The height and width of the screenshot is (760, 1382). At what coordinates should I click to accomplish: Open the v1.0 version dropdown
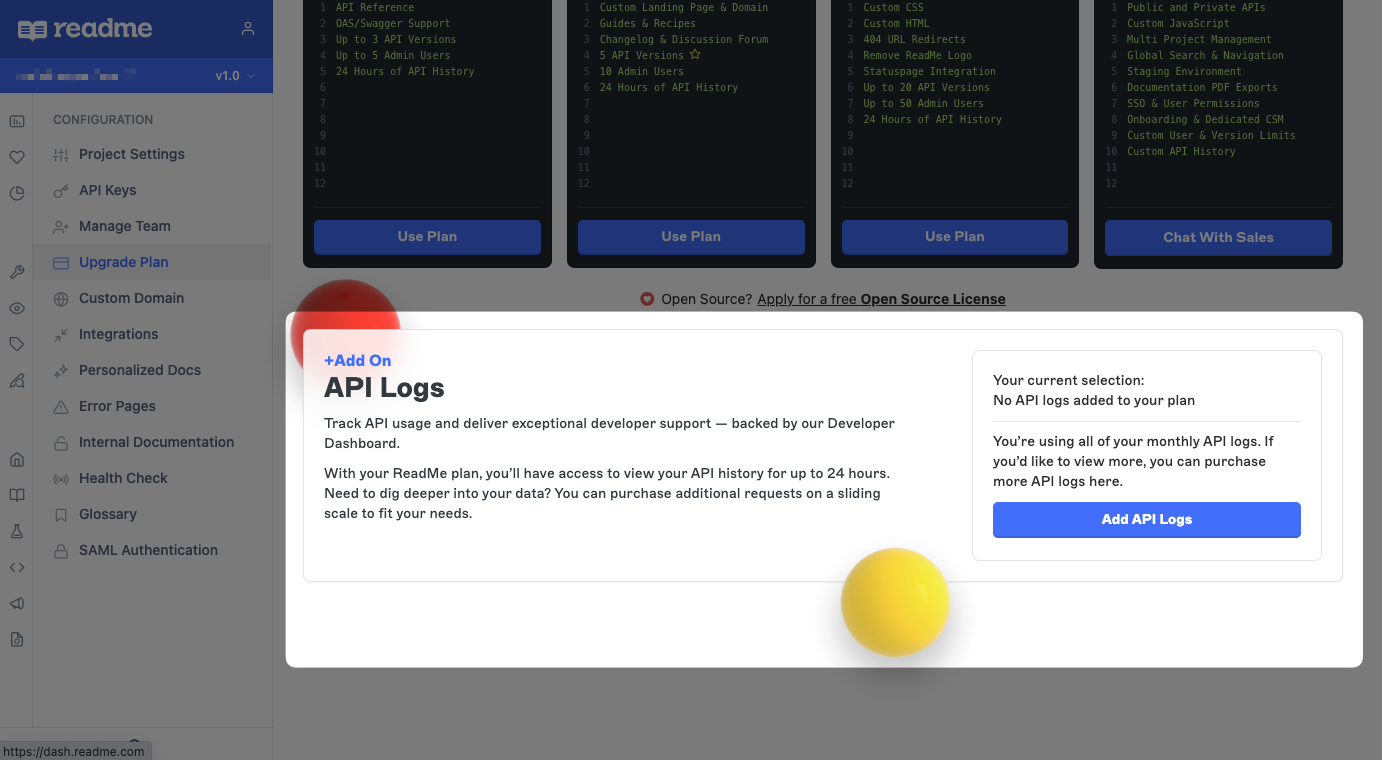[x=236, y=76]
